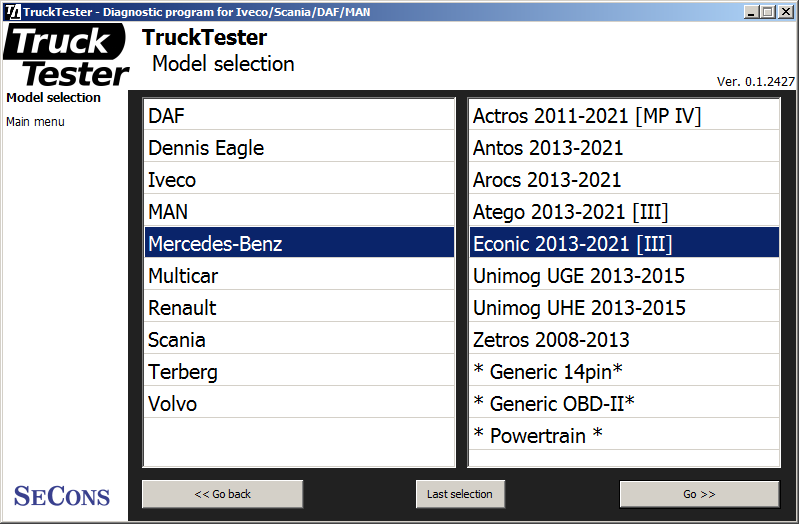Screen dimensions: 799x524
Task: Click the Model selection sidebar label
Action: click(54, 97)
